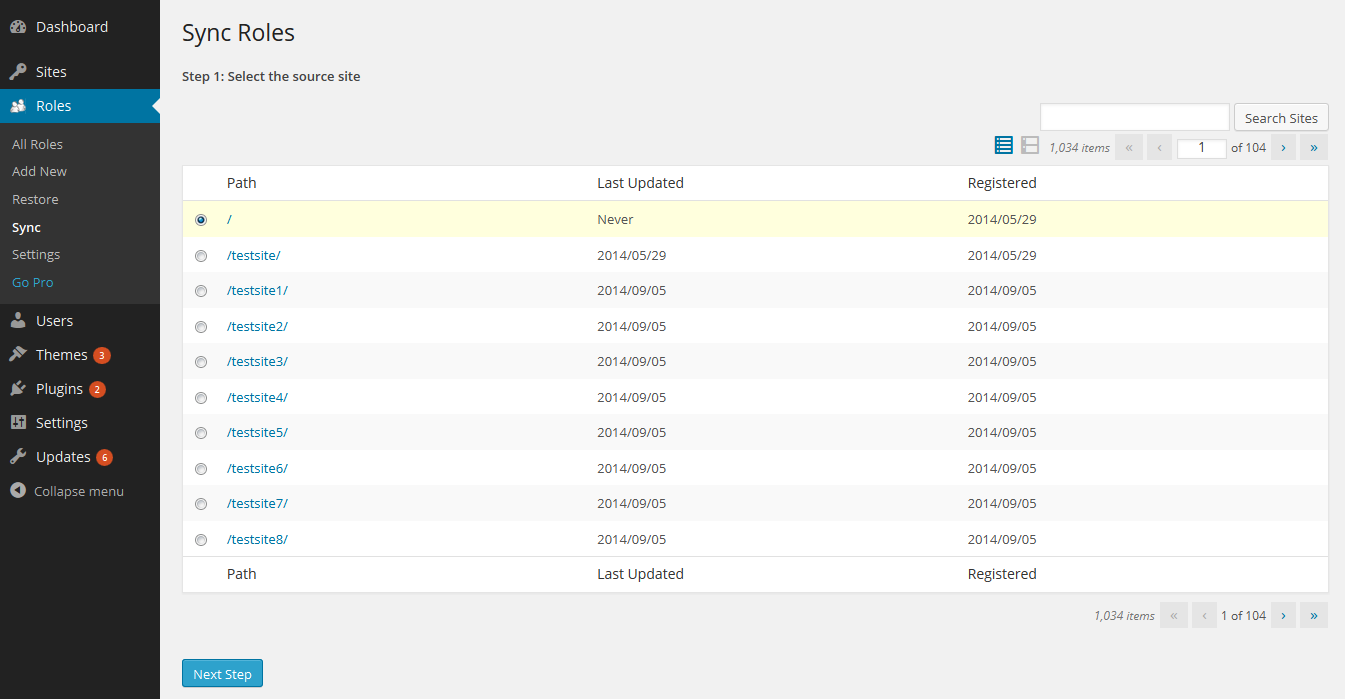The image size is (1345, 699).
Task: Switch to excerpt view mode icon
Action: pyautogui.click(x=1030, y=146)
